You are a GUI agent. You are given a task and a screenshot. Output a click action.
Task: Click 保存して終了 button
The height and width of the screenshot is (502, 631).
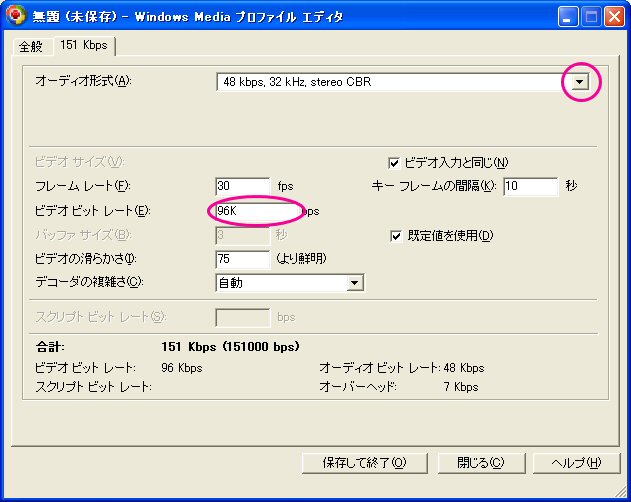click(364, 463)
